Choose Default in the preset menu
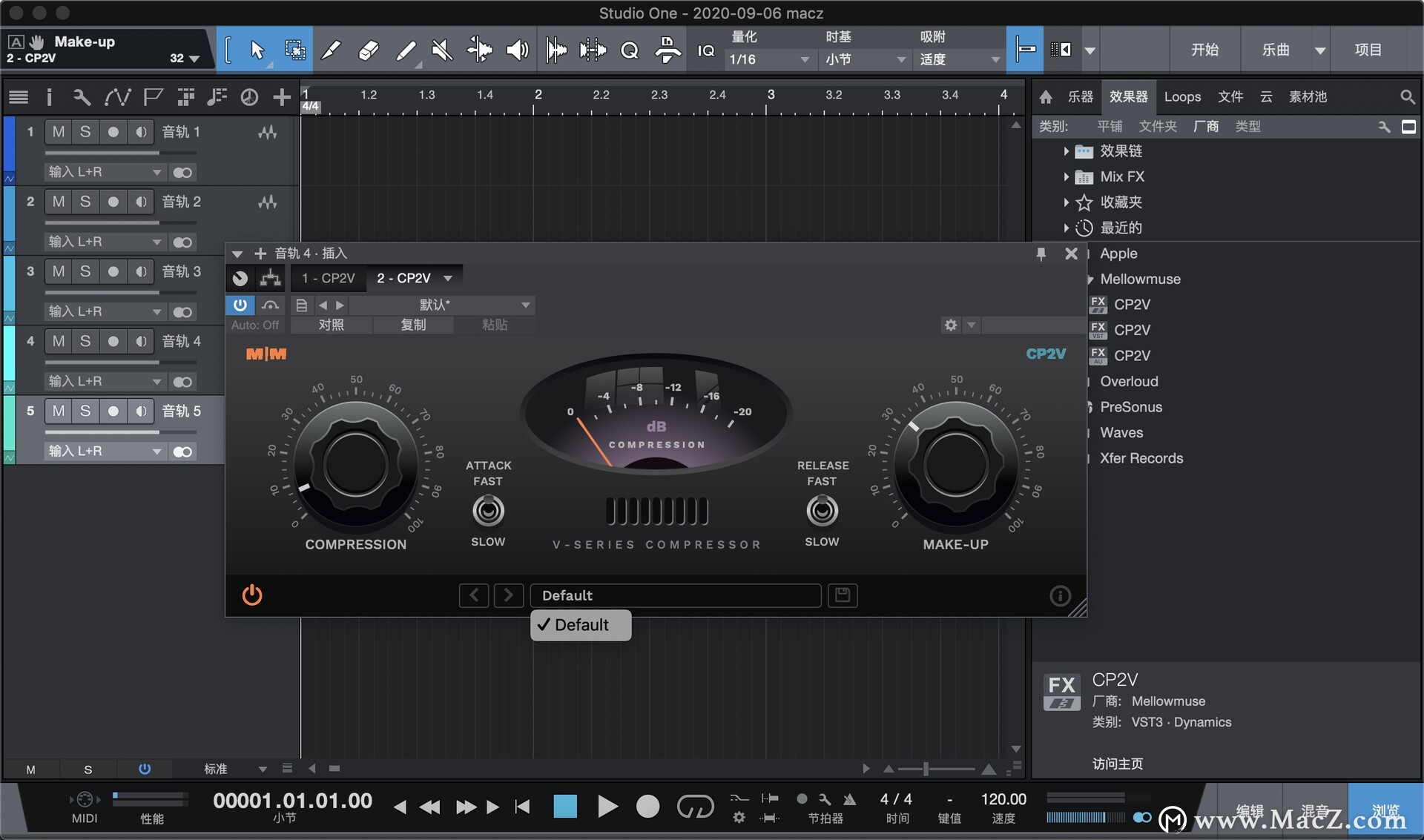 tap(581, 625)
